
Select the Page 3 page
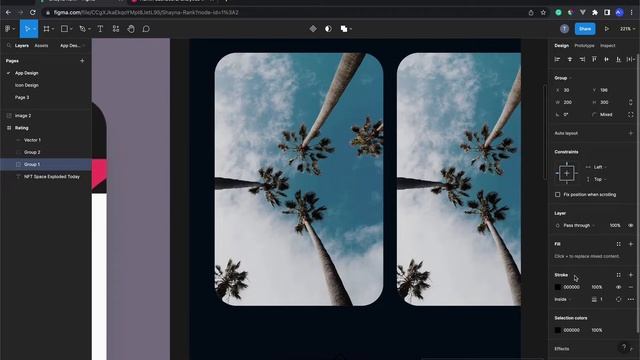pyautogui.click(x=22, y=98)
